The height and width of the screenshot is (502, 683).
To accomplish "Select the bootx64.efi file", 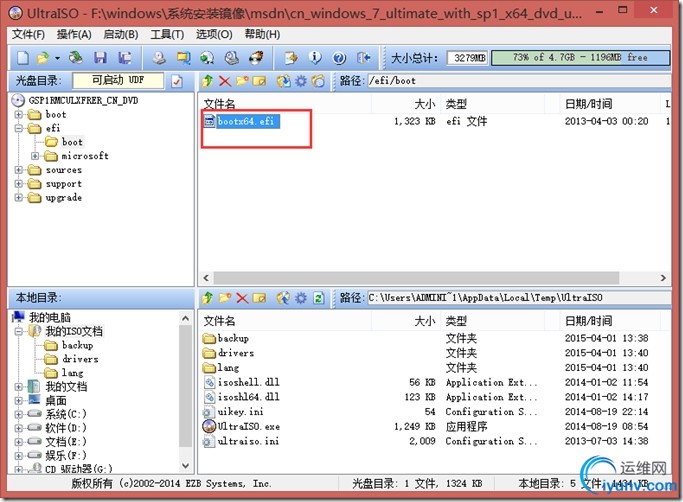I will click(x=248, y=121).
